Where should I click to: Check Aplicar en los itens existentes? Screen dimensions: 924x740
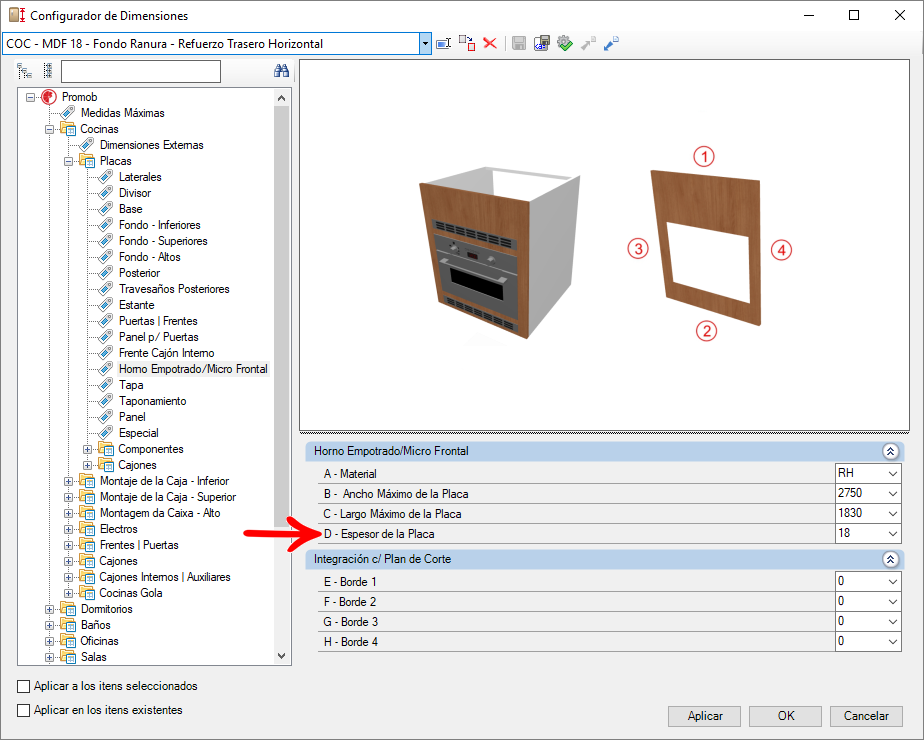click(24, 711)
